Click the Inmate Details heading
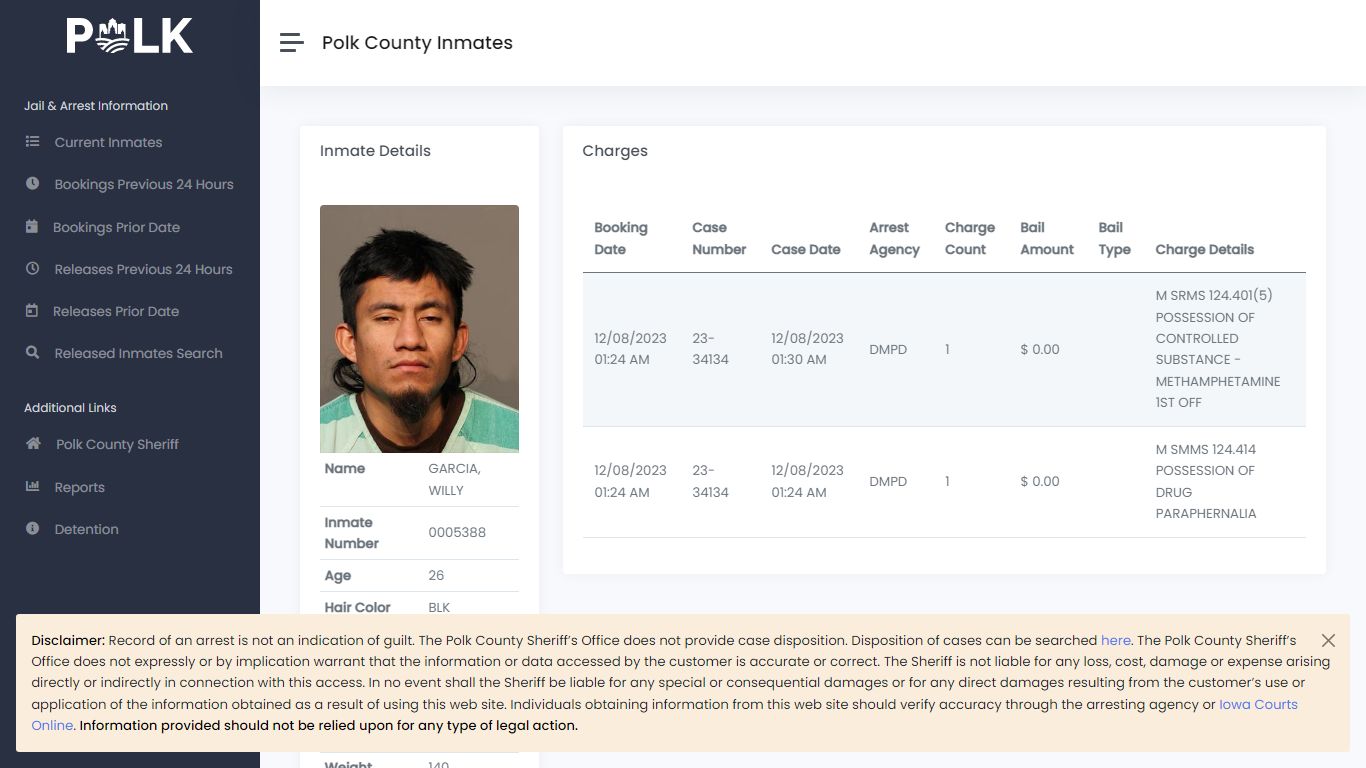This screenshot has height=768, width=1366. tap(375, 151)
